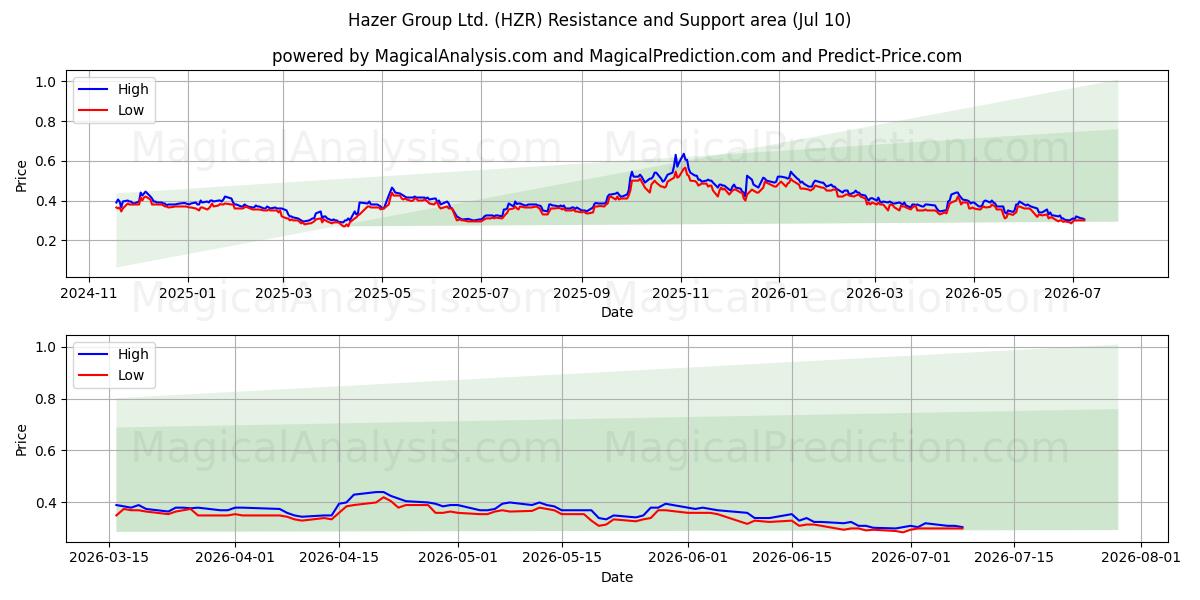Click the '2026-05' x-axis tick label
The width and height of the screenshot is (1200, 600).
(x=974, y=293)
